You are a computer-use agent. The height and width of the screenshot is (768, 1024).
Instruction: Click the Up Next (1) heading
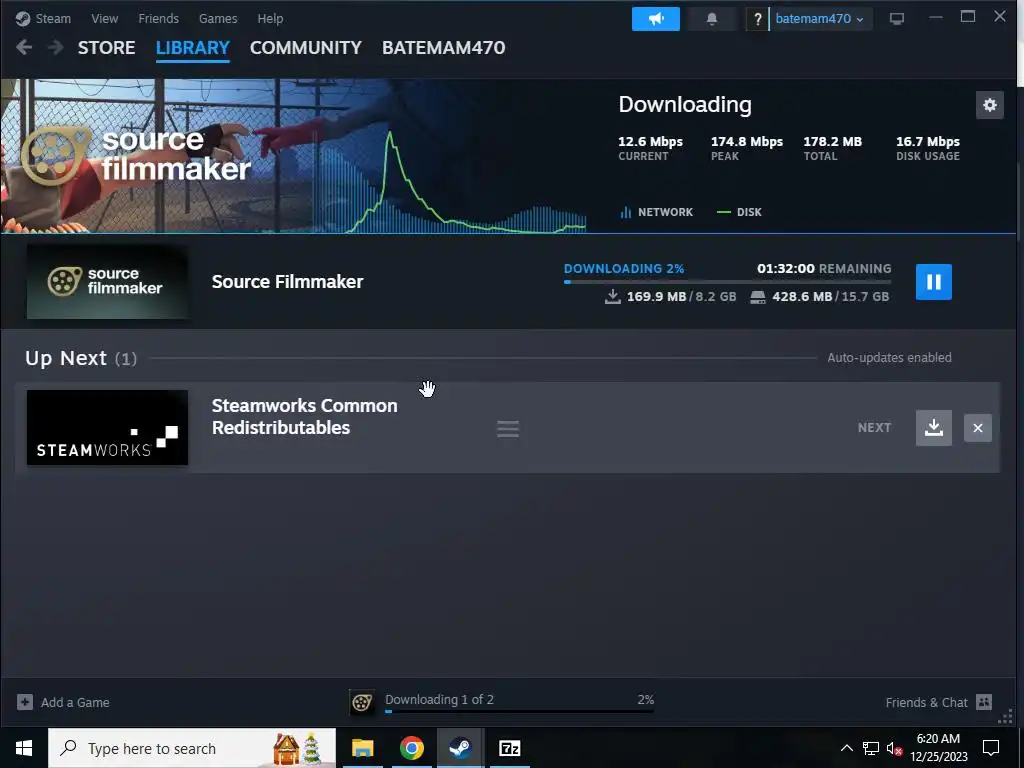pyautogui.click(x=81, y=359)
